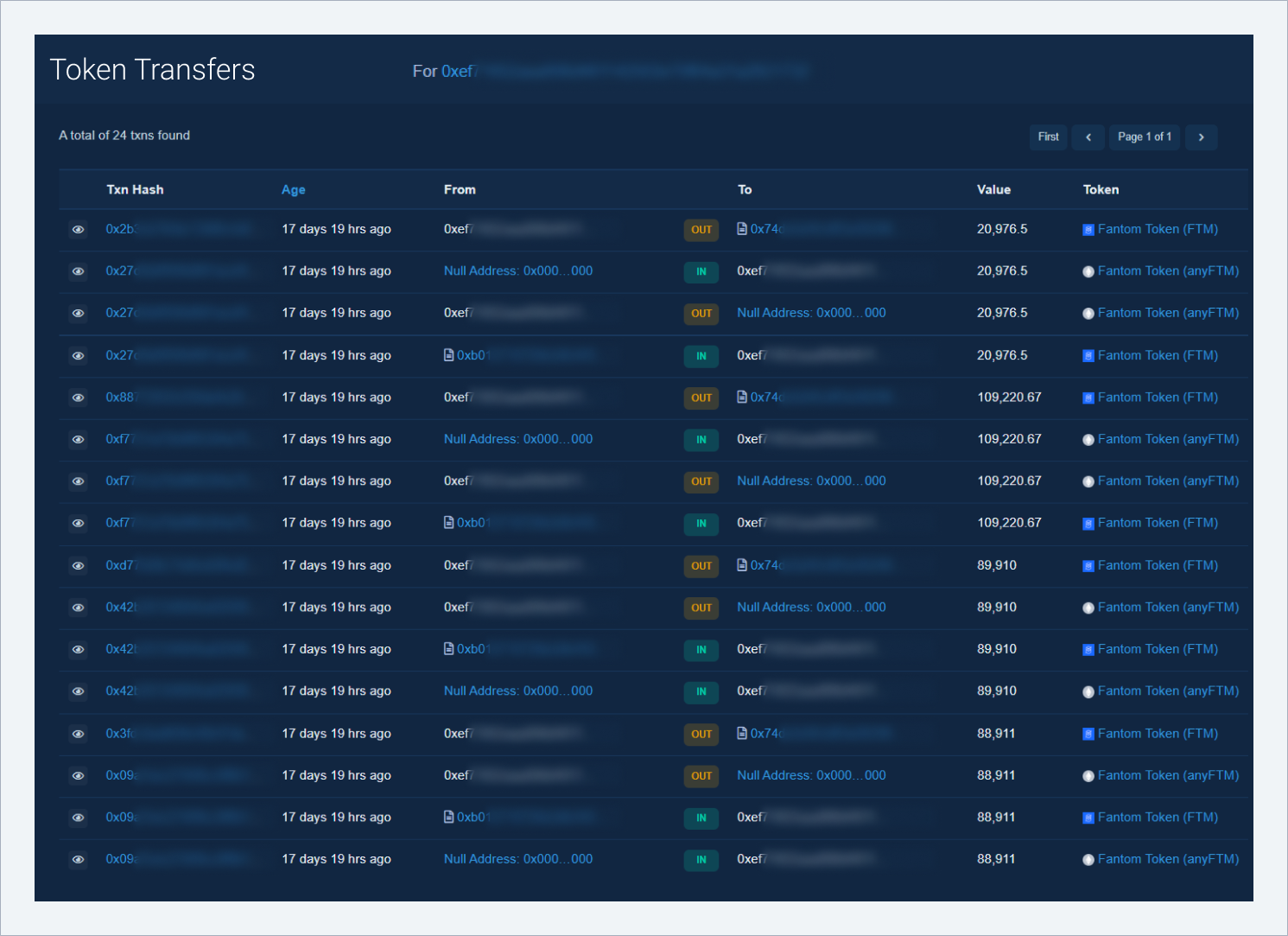
Task: Open contract 0x74 in the 0x3f row
Action: (x=814, y=734)
